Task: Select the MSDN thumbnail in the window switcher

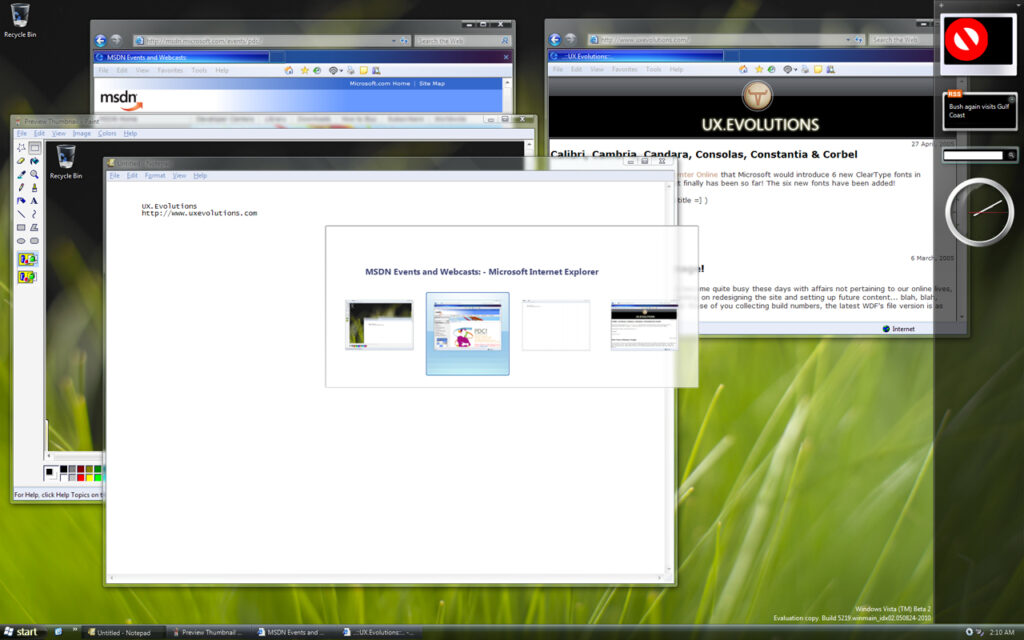Action: (468, 334)
